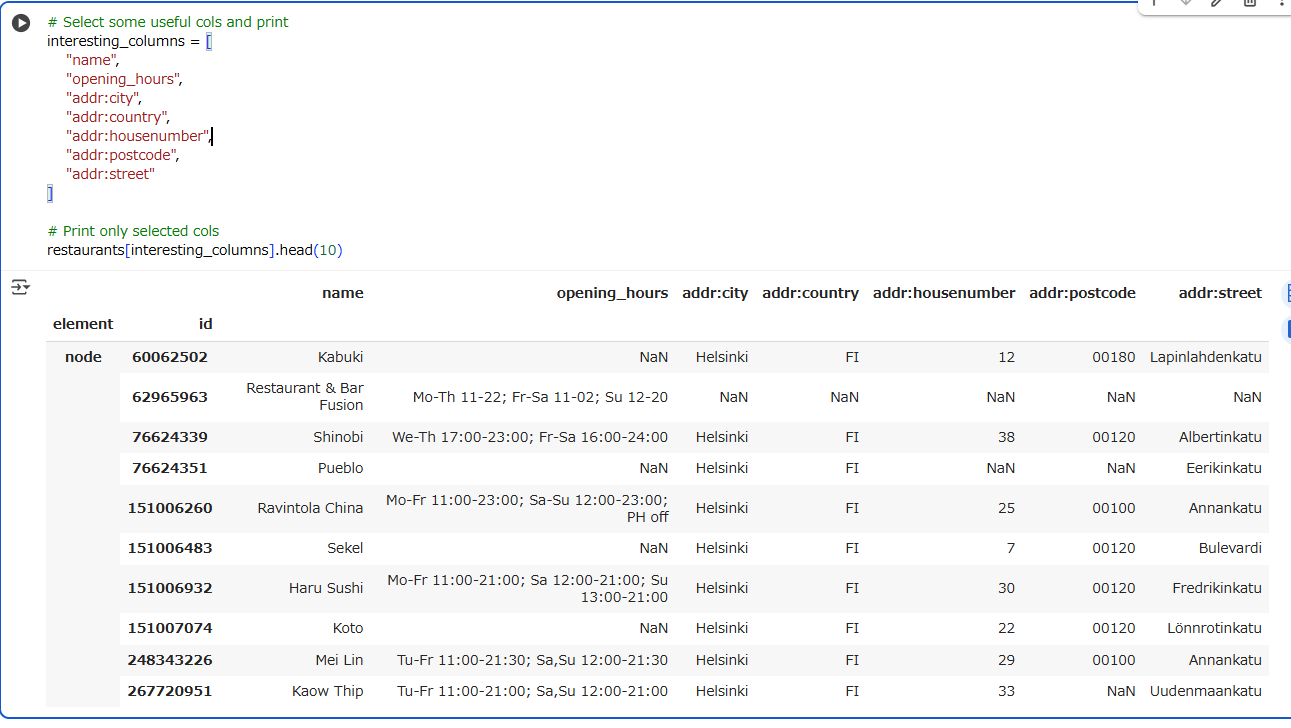This screenshot has height=728, width=1291.
Task: Click the Pueblo restaurant name
Action: click(x=341, y=468)
